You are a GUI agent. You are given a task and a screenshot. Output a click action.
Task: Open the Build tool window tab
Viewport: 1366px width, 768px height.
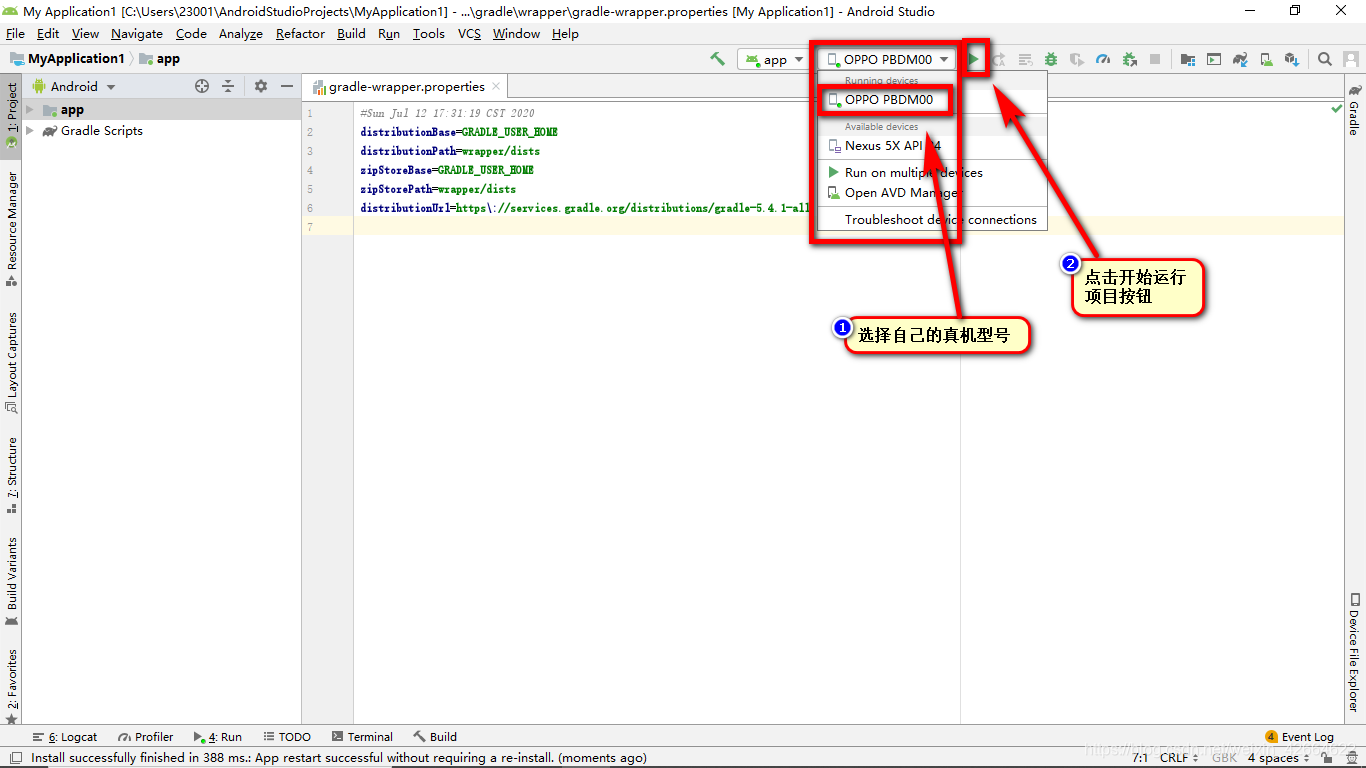pos(435,737)
